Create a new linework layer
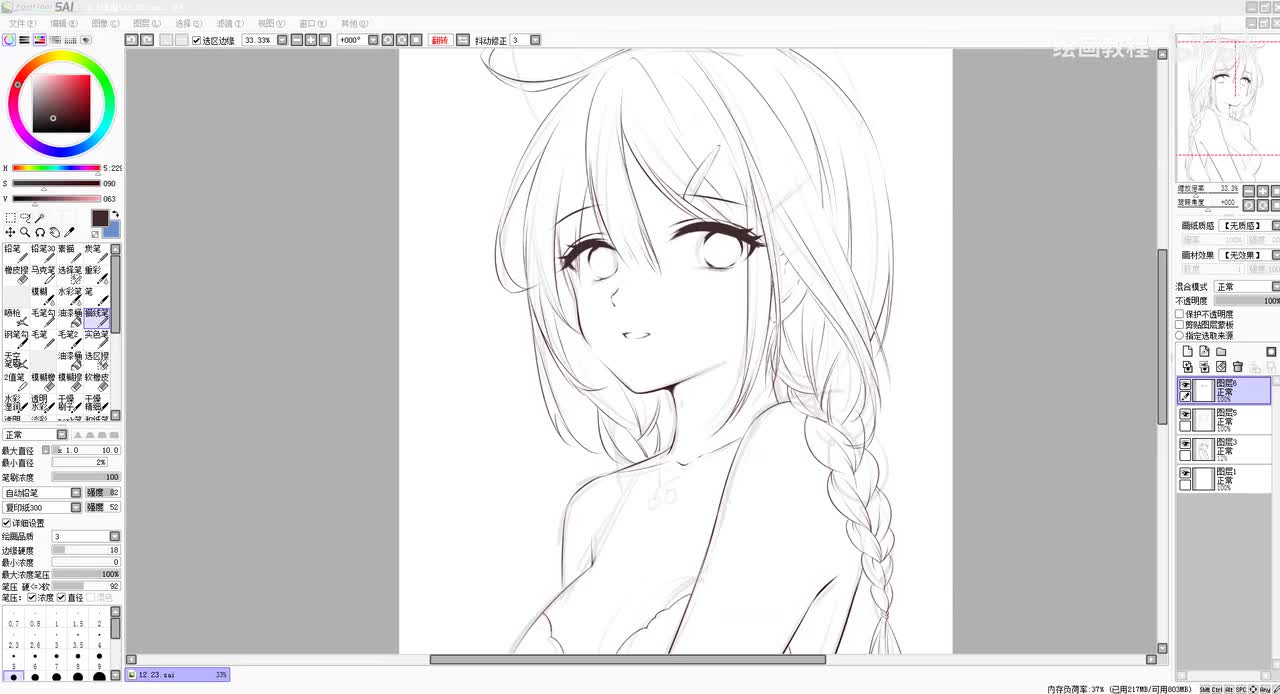 pos(1204,351)
